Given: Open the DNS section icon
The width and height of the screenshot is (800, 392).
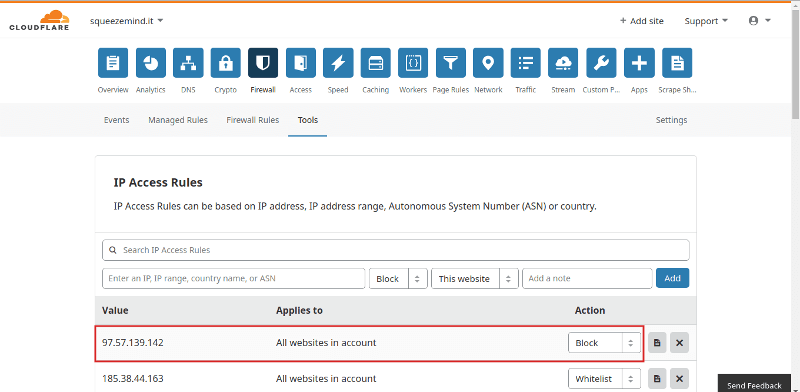Looking at the screenshot, I should 188,63.
